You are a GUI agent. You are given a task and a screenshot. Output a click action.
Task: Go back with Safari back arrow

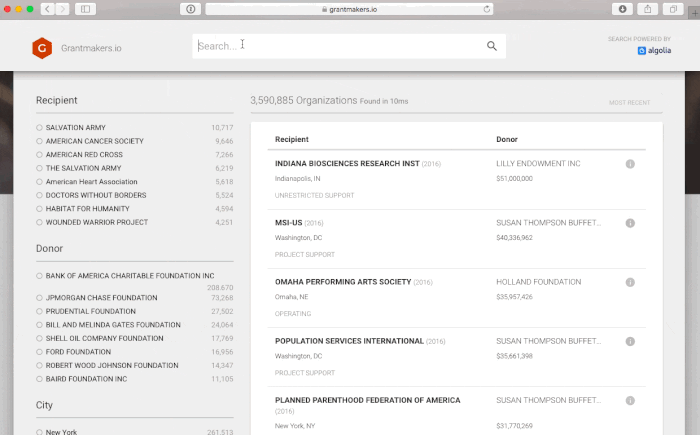(48, 9)
